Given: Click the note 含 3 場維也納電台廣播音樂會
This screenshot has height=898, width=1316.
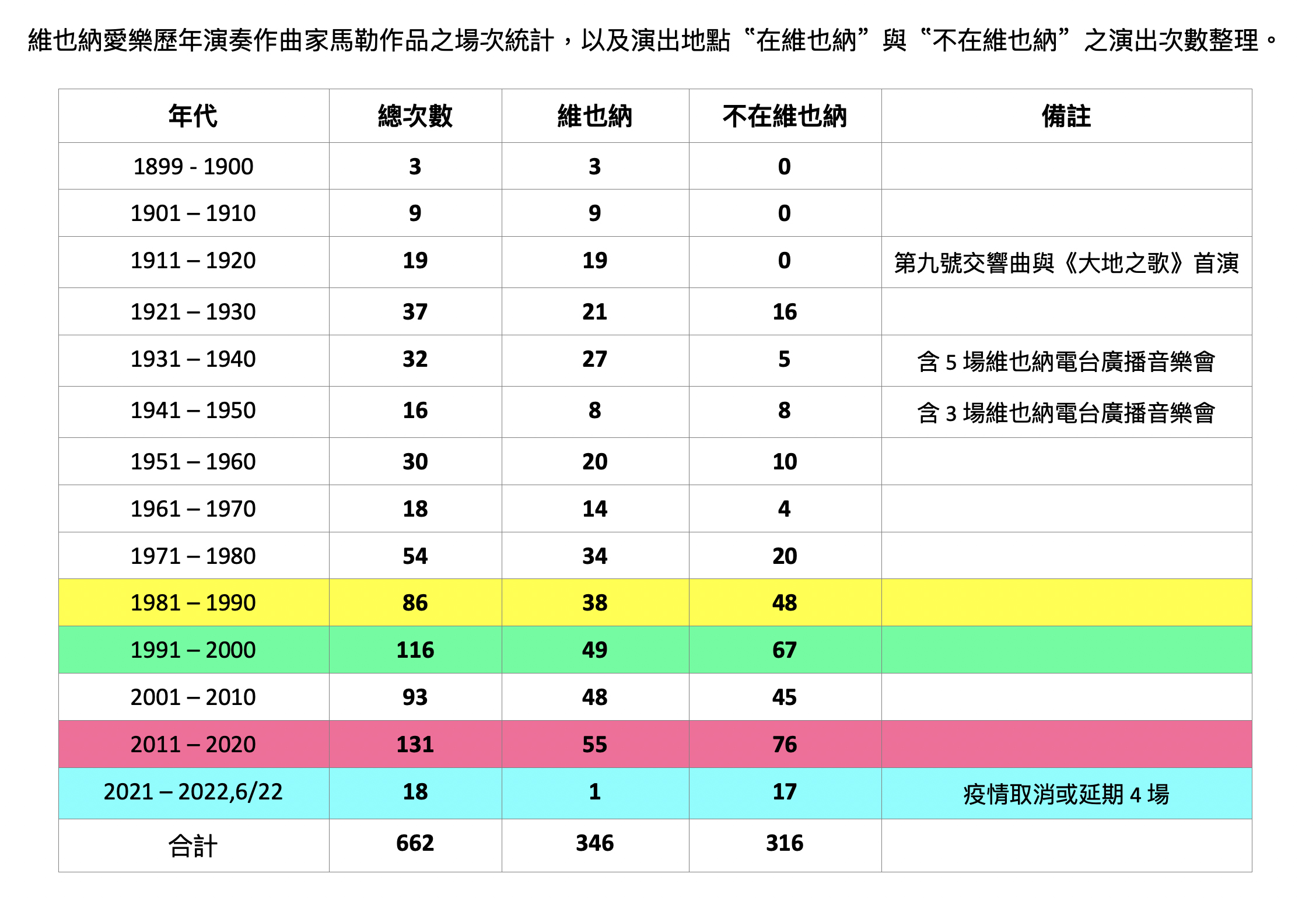Looking at the screenshot, I should [1066, 413].
